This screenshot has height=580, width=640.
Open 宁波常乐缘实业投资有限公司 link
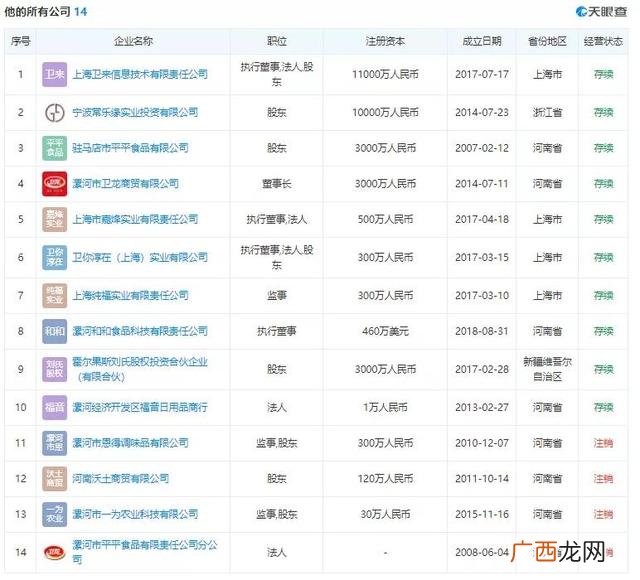pyautogui.click(x=135, y=113)
